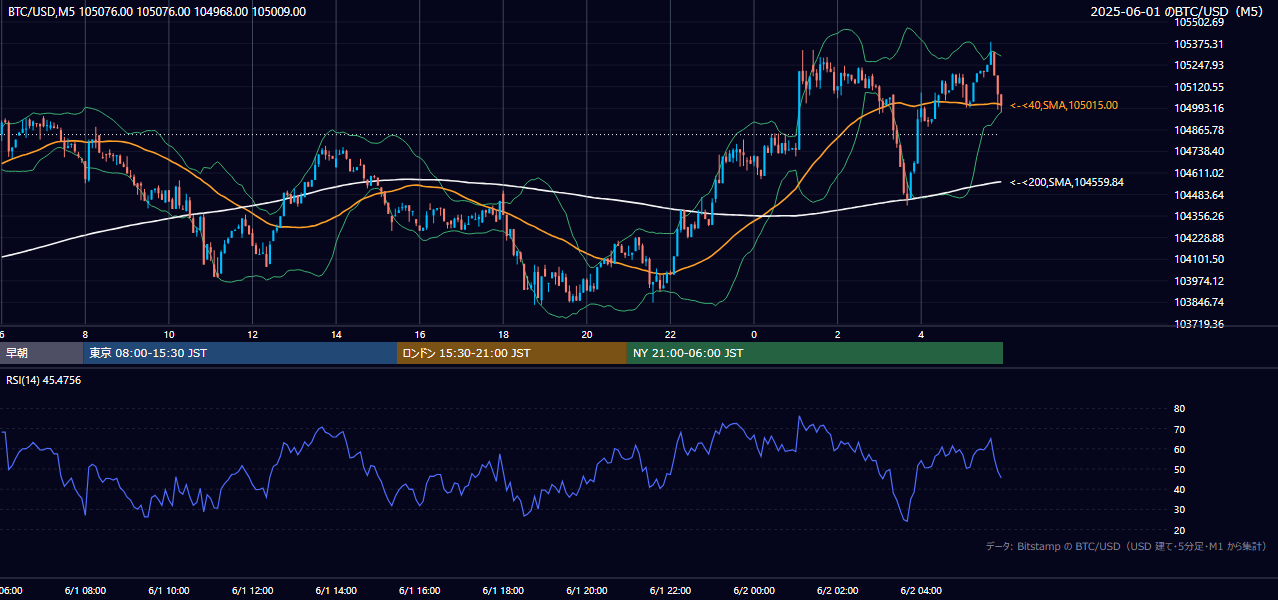Image resolution: width=1278 pixels, height=600 pixels.
Task: Click the 6/2 04:00 bottom time label
Action: click(x=920, y=591)
